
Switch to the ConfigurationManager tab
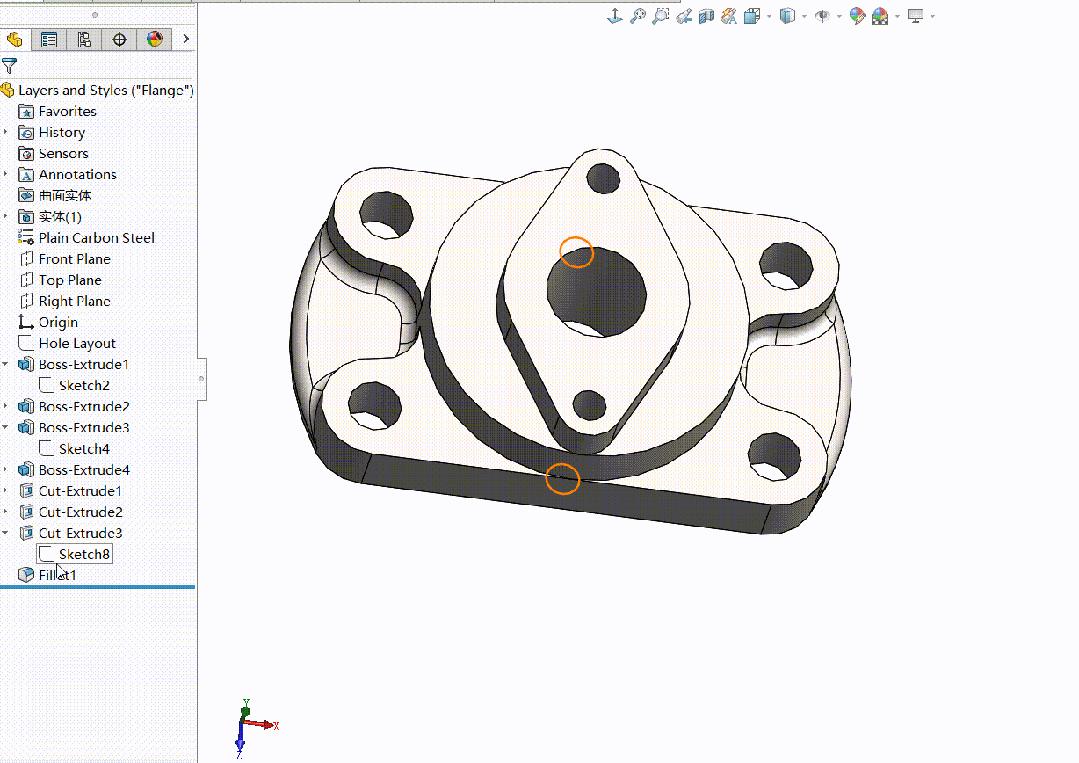[x=84, y=39]
